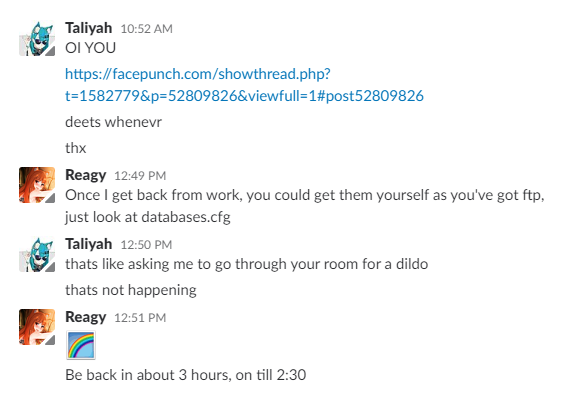Click the "Be back in about 3 hours" message
563x395 pixels.
tap(186, 375)
